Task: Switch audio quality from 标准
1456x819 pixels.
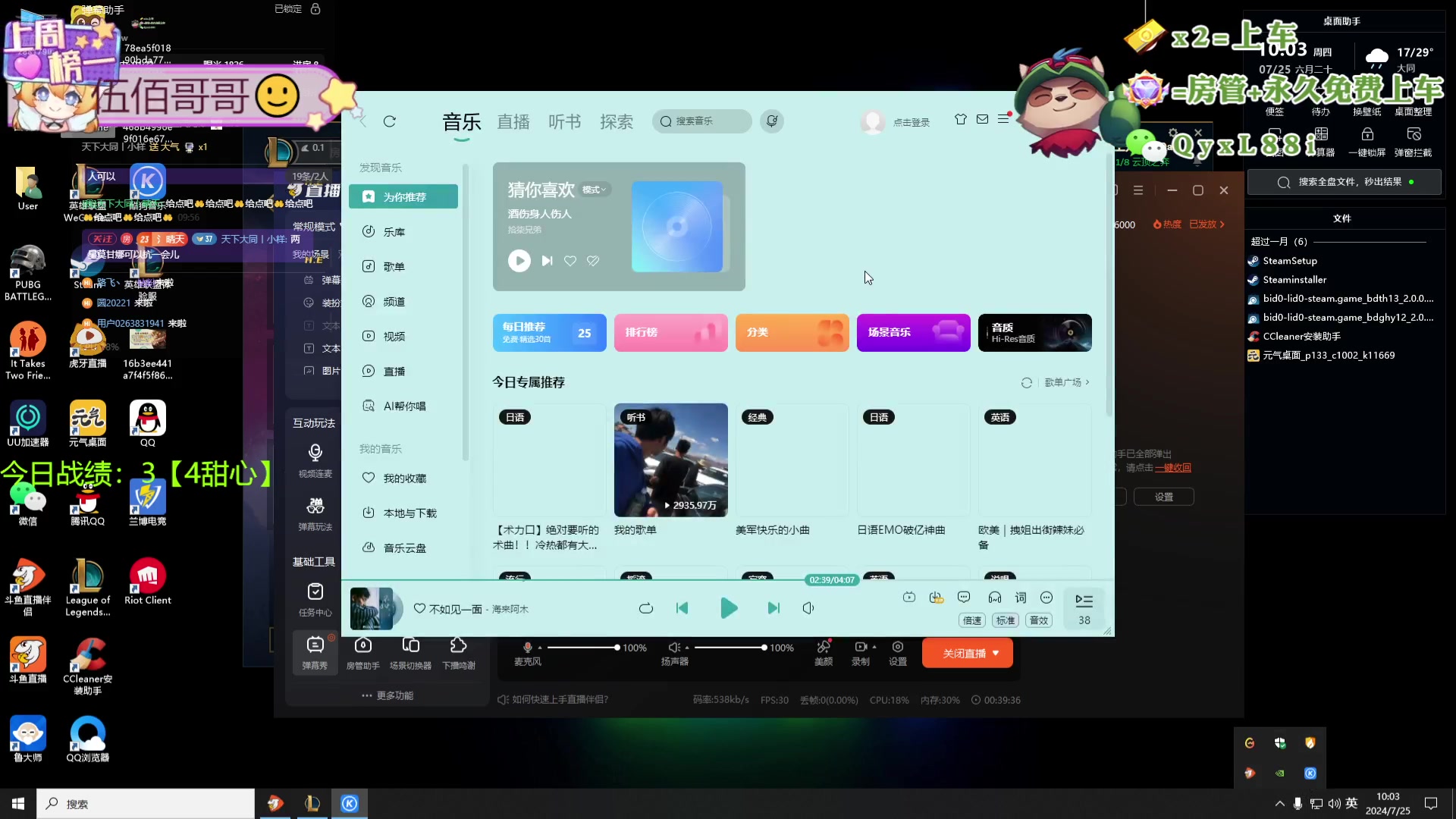Action: 1005,620
